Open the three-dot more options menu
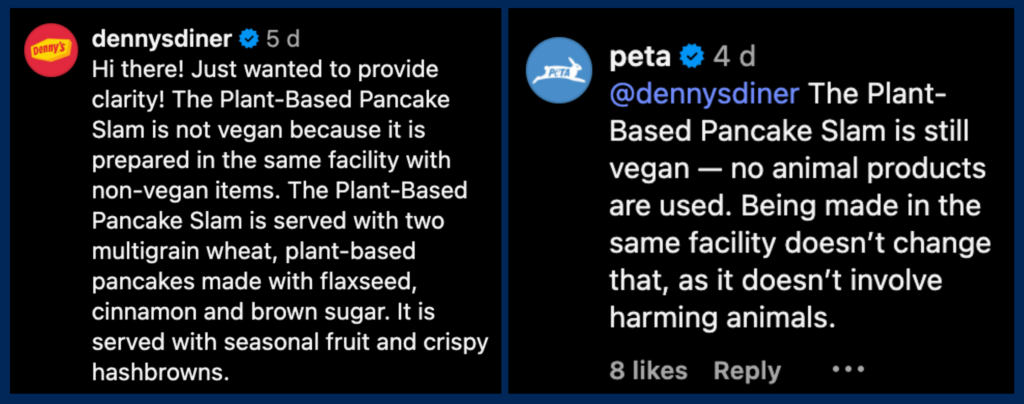This screenshot has height=404, width=1024. [x=847, y=370]
